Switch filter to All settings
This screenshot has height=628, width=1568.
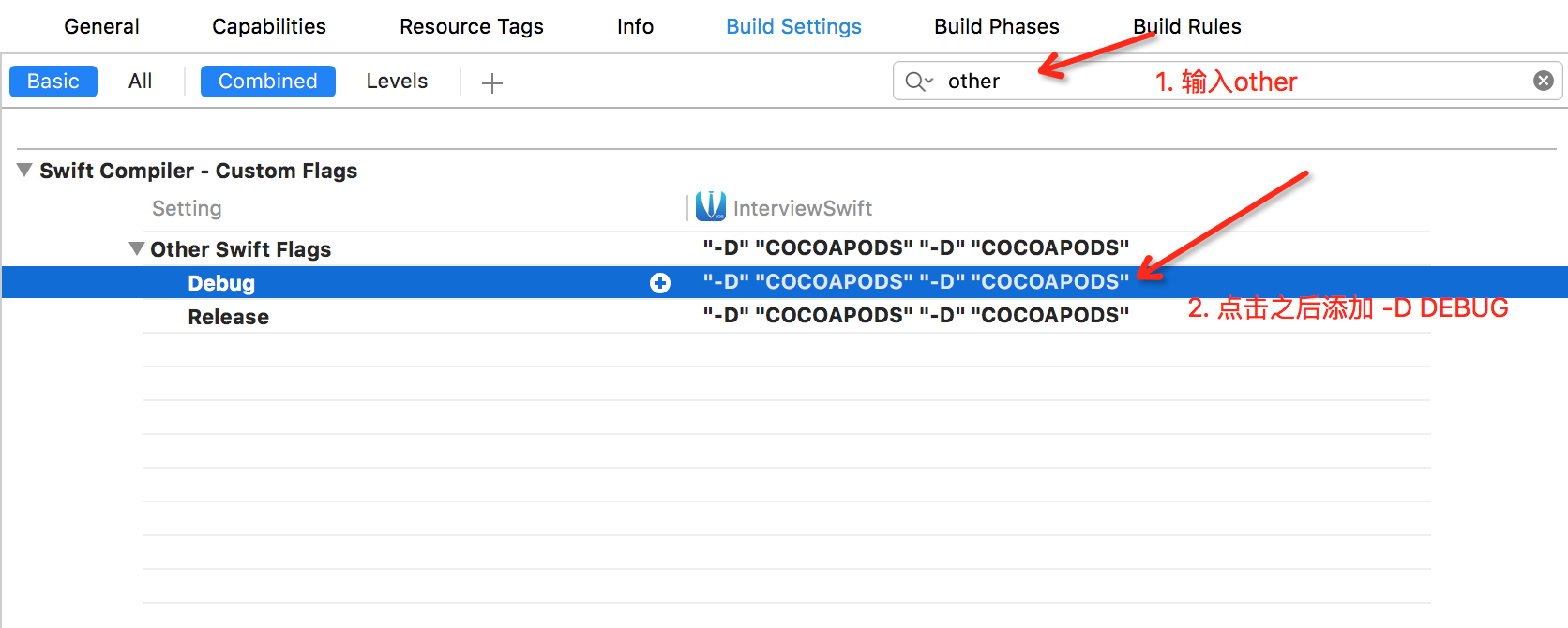141,82
